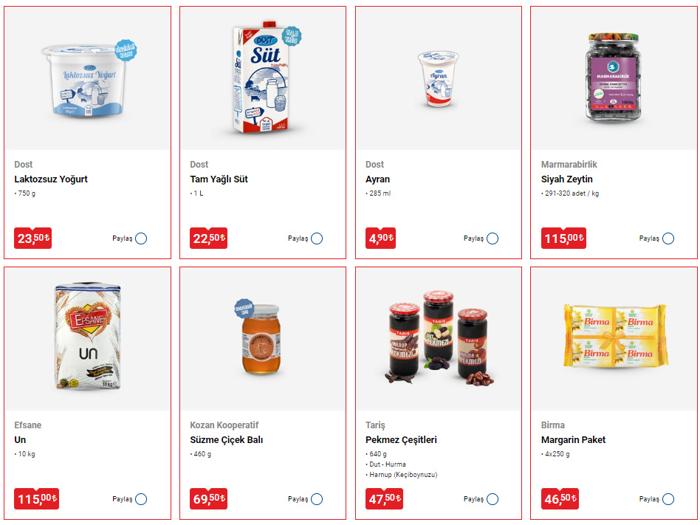Image resolution: width=700 pixels, height=525 pixels.
Task: Click the Siyah Zeytin product title
Action: pyautogui.click(x=567, y=179)
